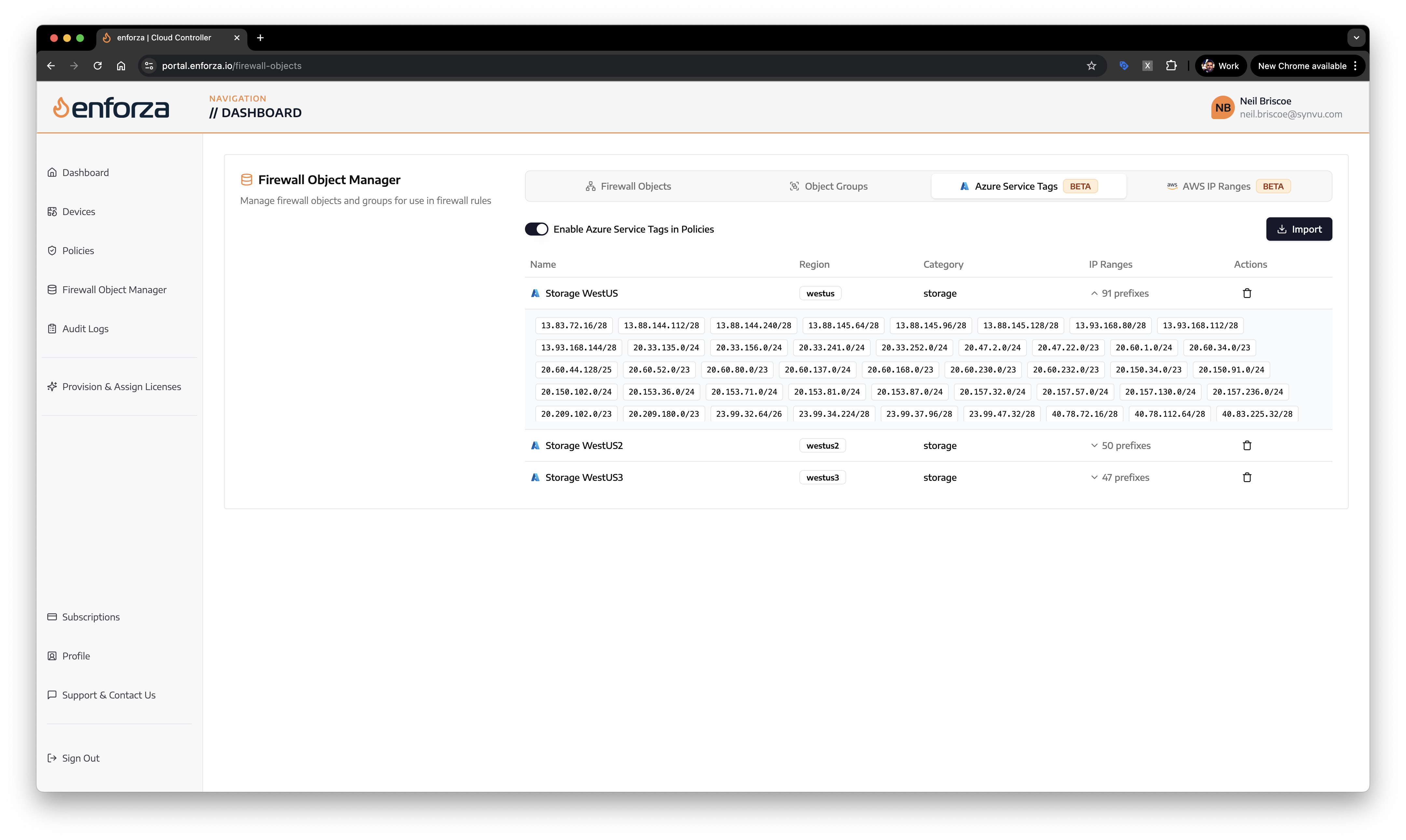This screenshot has width=1406, height=840.
Task: Select the Object Groups tab
Action: point(828,186)
